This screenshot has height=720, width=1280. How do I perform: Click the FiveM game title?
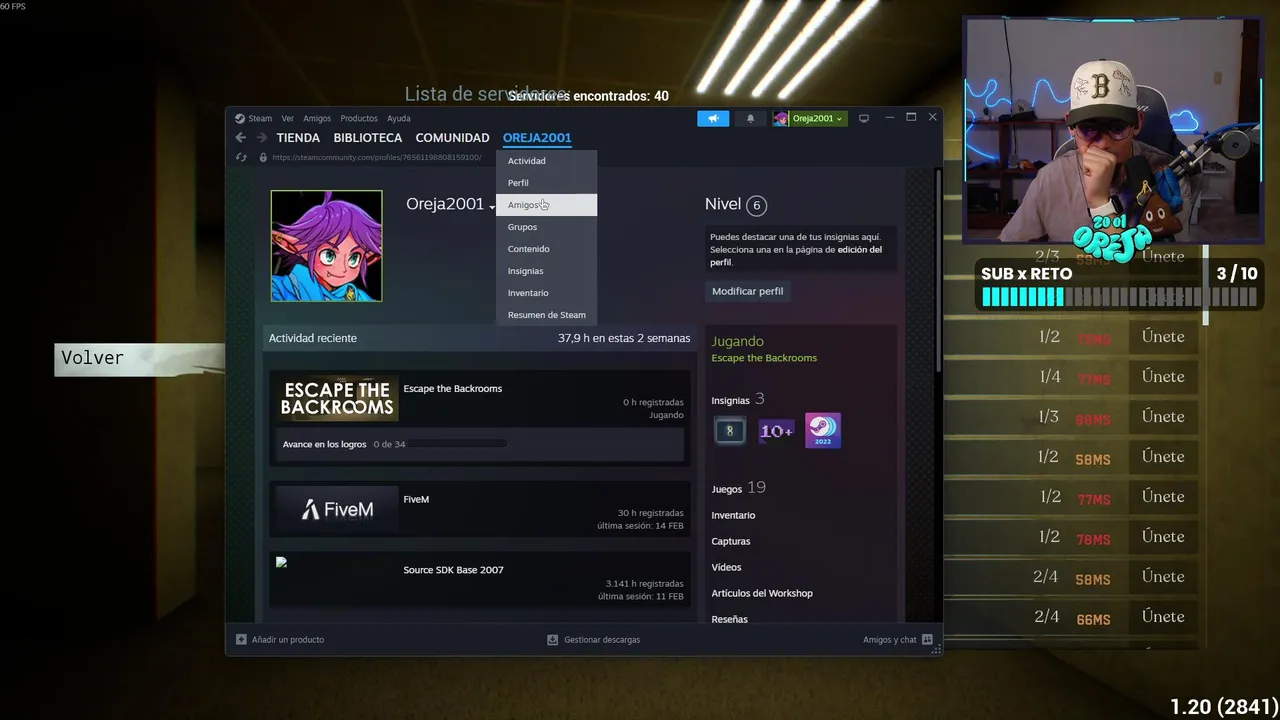click(x=416, y=499)
